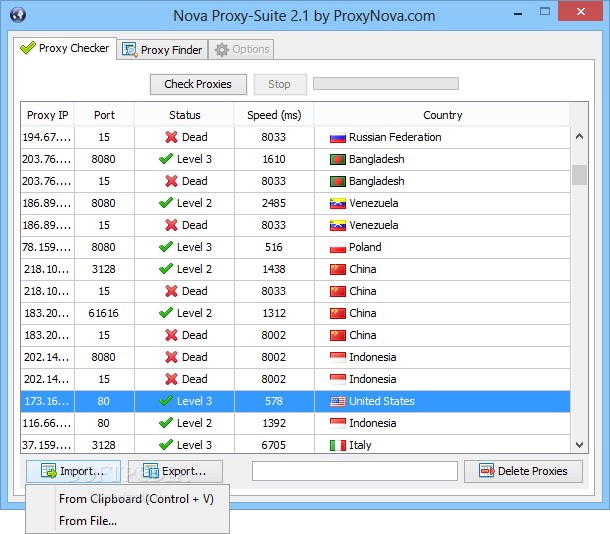Click the text input field beside Export
The width and height of the screenshot is (610, 534).
(355, 471)
